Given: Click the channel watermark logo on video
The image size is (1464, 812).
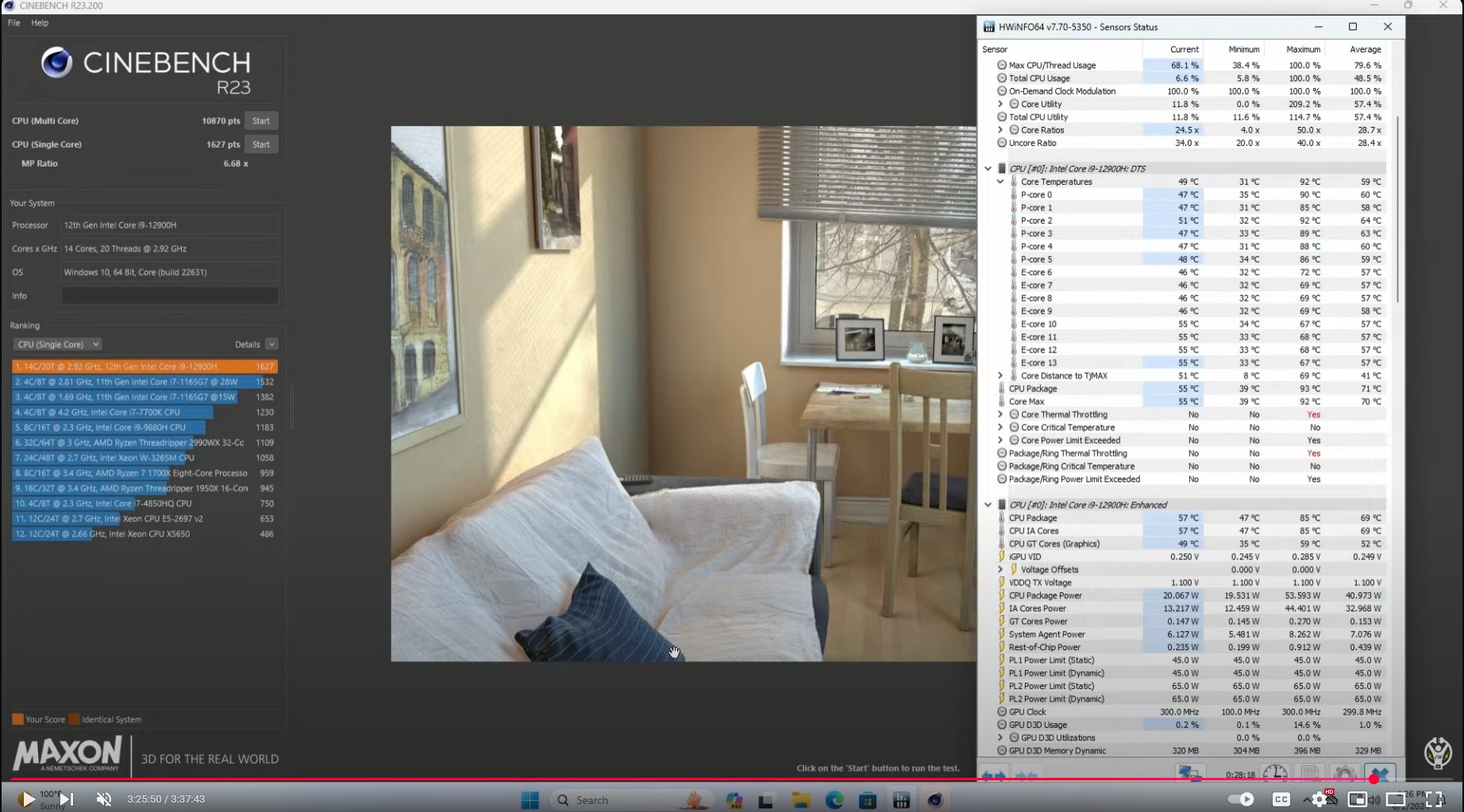Looking at the screenshot, I should pyautogui.click(x=1438, y=752).
